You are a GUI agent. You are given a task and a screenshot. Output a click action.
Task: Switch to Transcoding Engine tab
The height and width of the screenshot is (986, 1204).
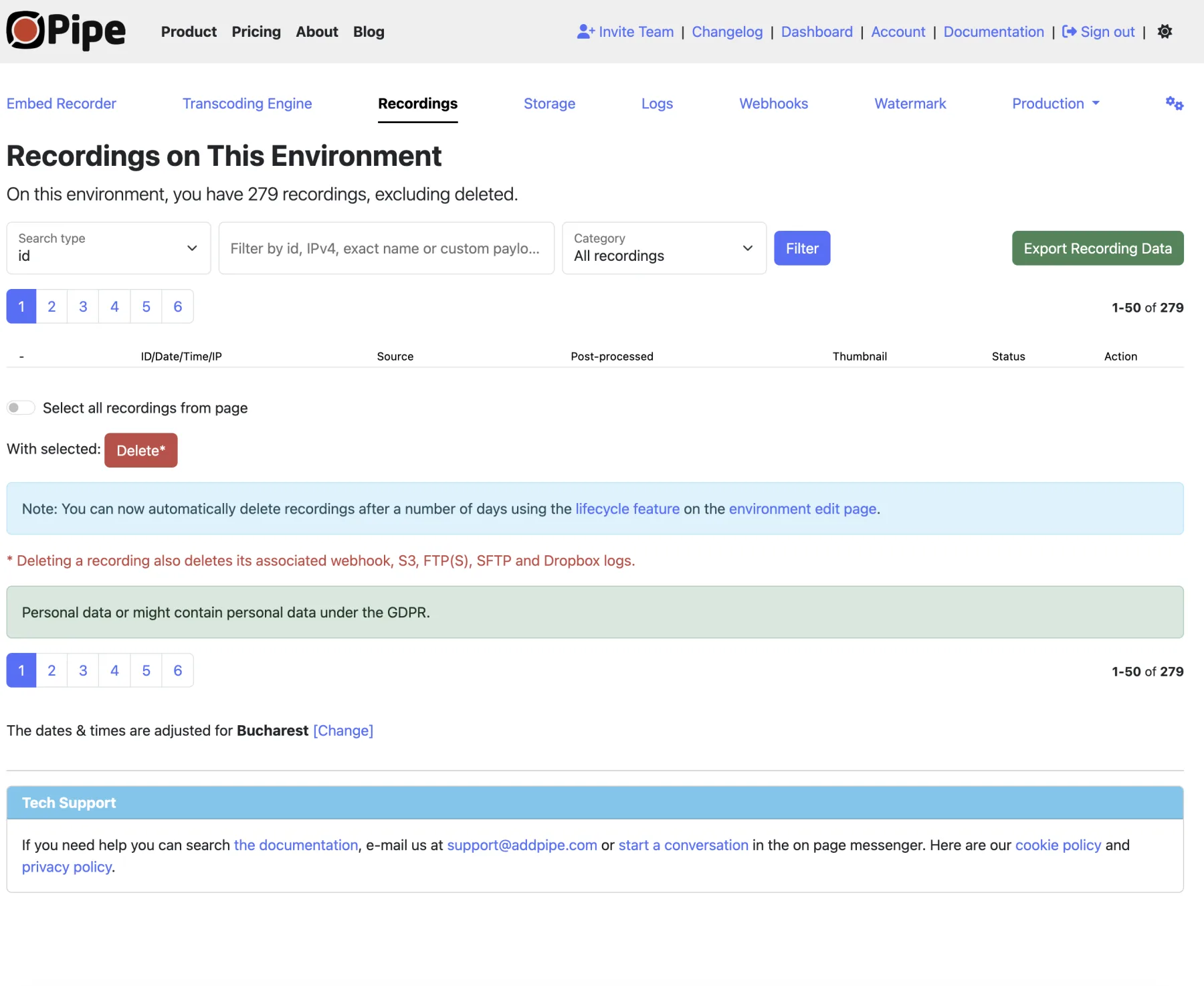[247, 104]
